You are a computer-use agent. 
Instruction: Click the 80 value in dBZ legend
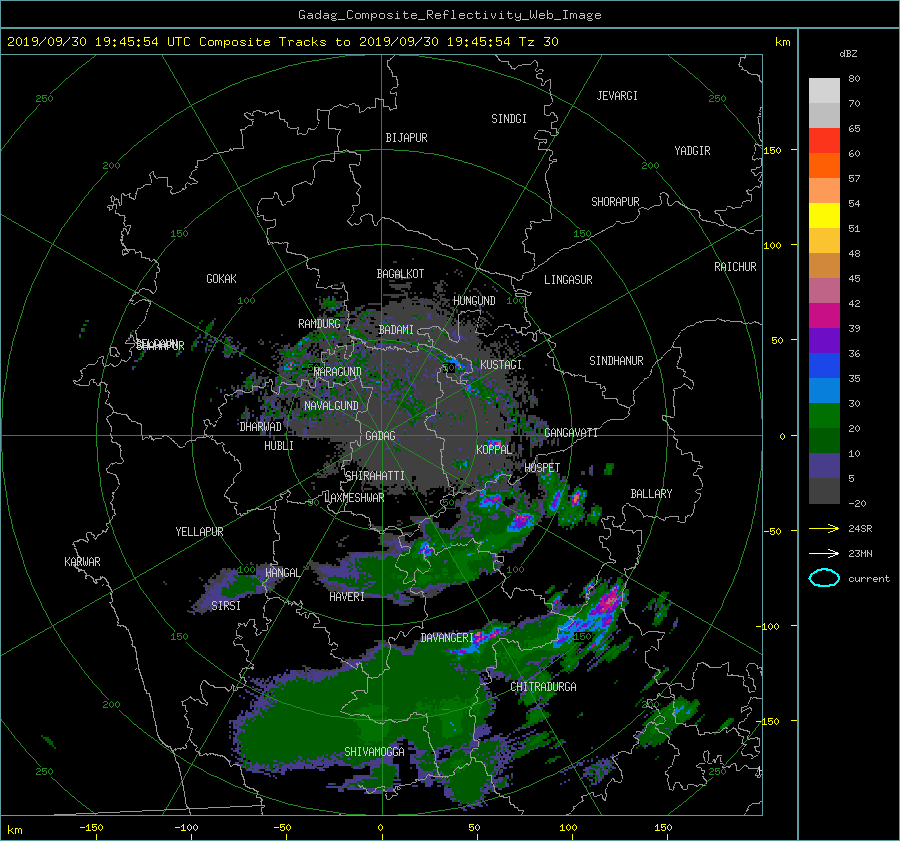click(x=854, y=79)
